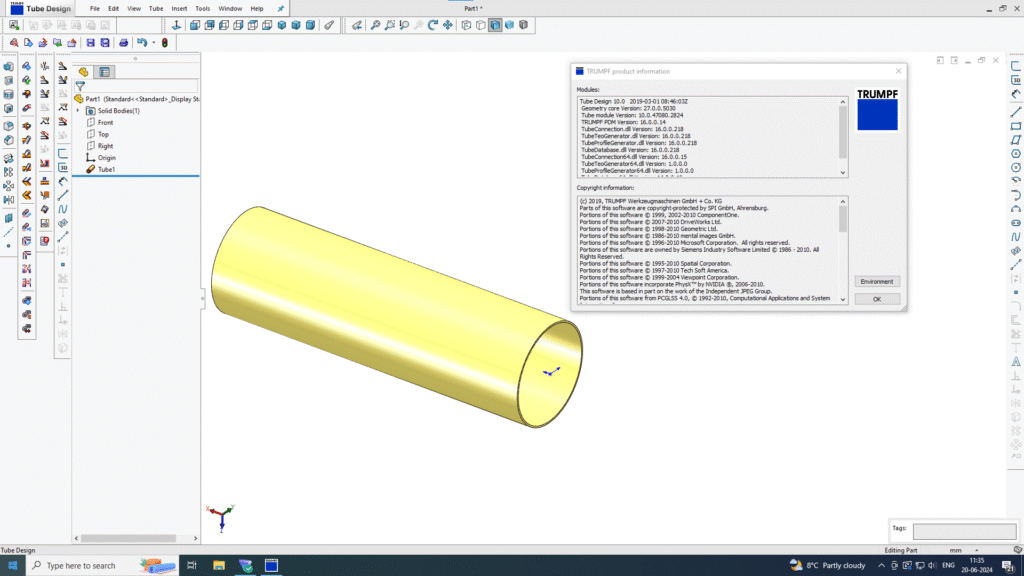Click the Tags input field
1024x576 pixels.
click(x=963, y=532)
